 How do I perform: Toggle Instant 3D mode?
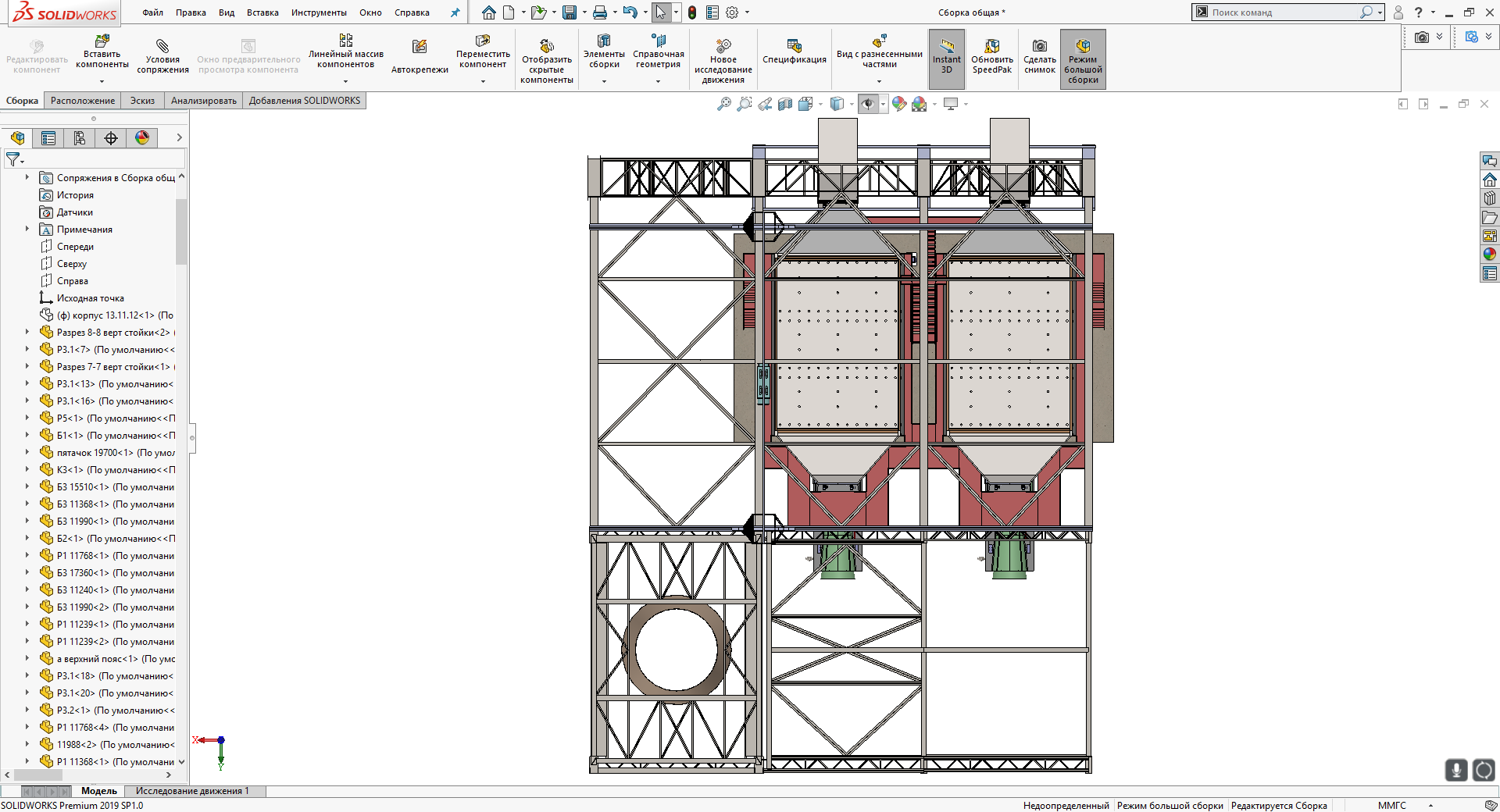pyautogui.click(x=946, y=47)
